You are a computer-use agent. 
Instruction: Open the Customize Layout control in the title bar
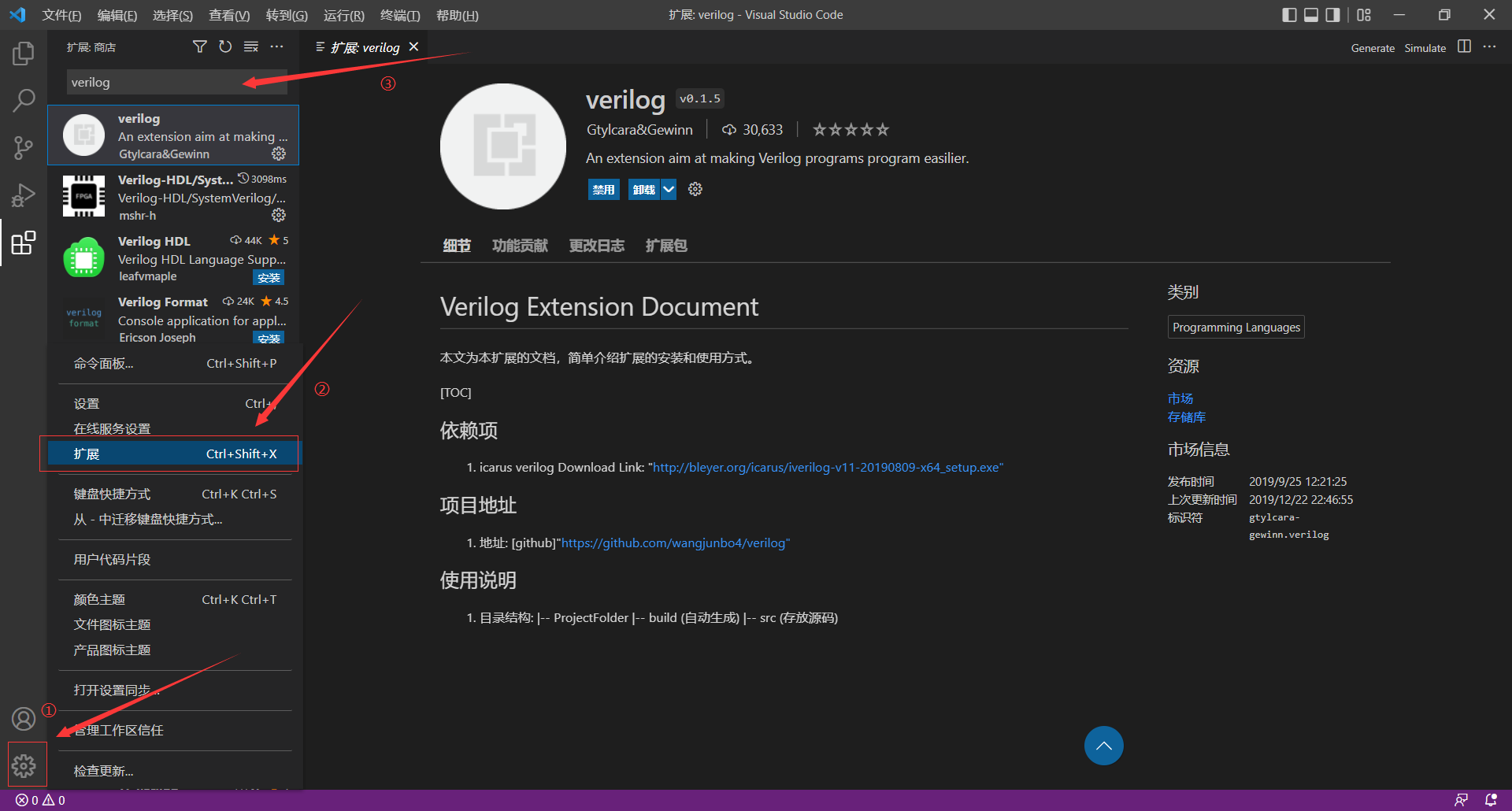1365,14
